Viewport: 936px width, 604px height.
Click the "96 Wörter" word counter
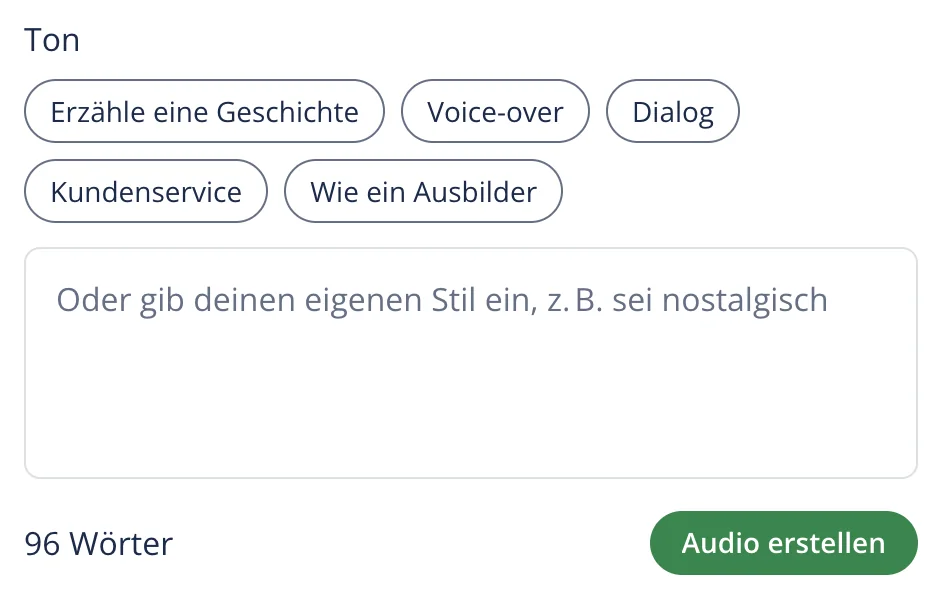click(x=100, y=544)
